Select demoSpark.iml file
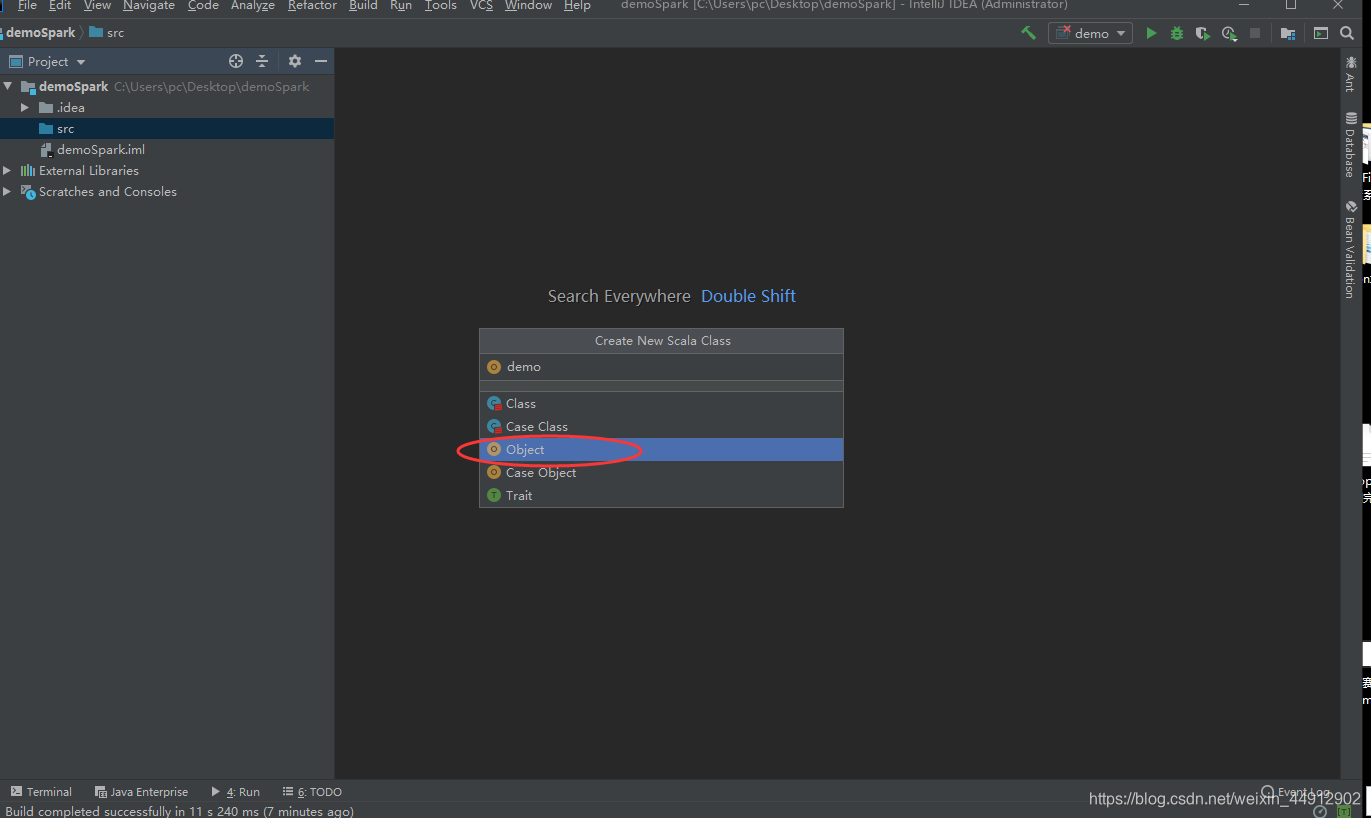 [167, 149]
